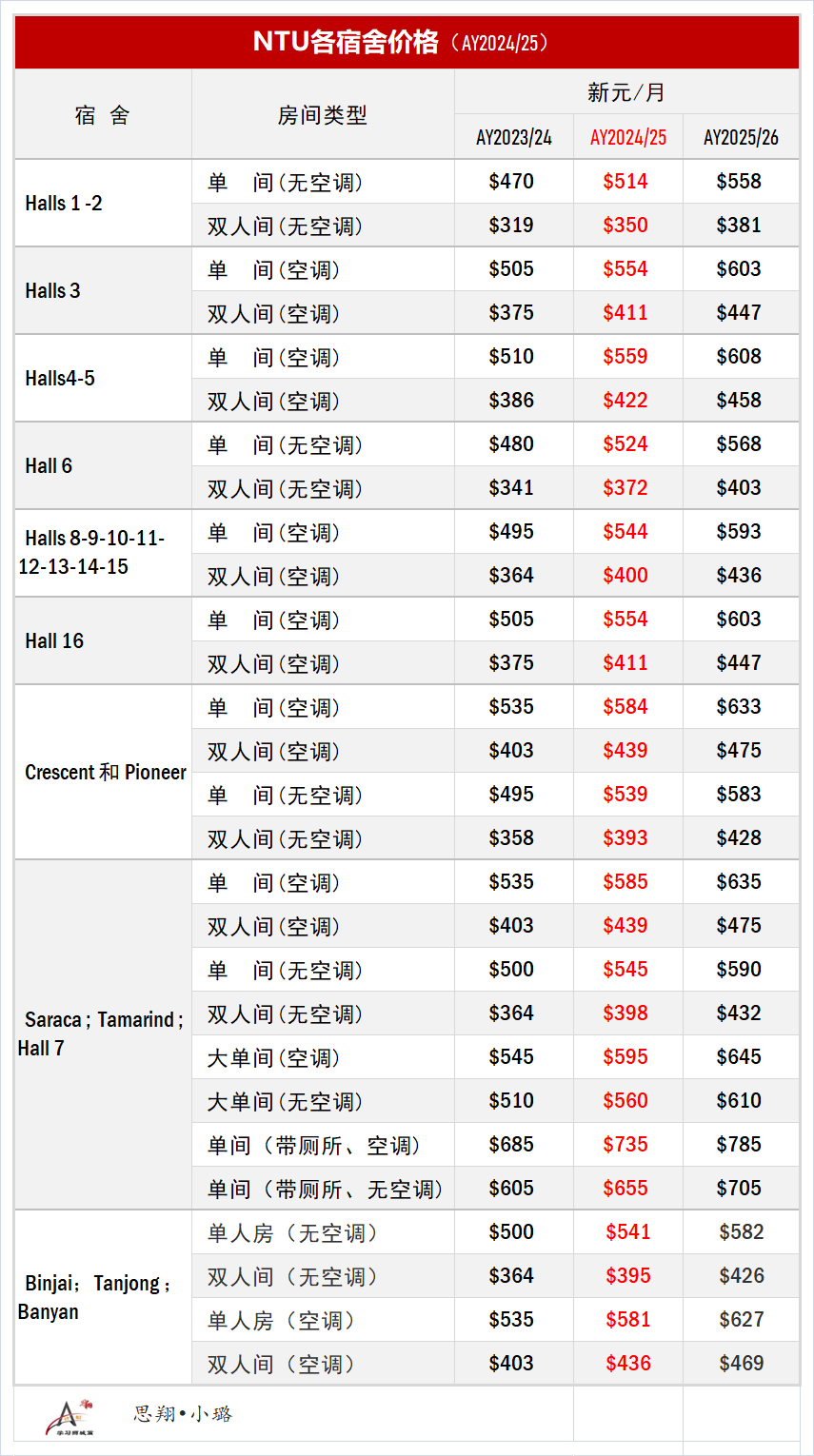814x1456 pixels.
Task: Select the 宿舍 column header cell
Action: point(103,115)
